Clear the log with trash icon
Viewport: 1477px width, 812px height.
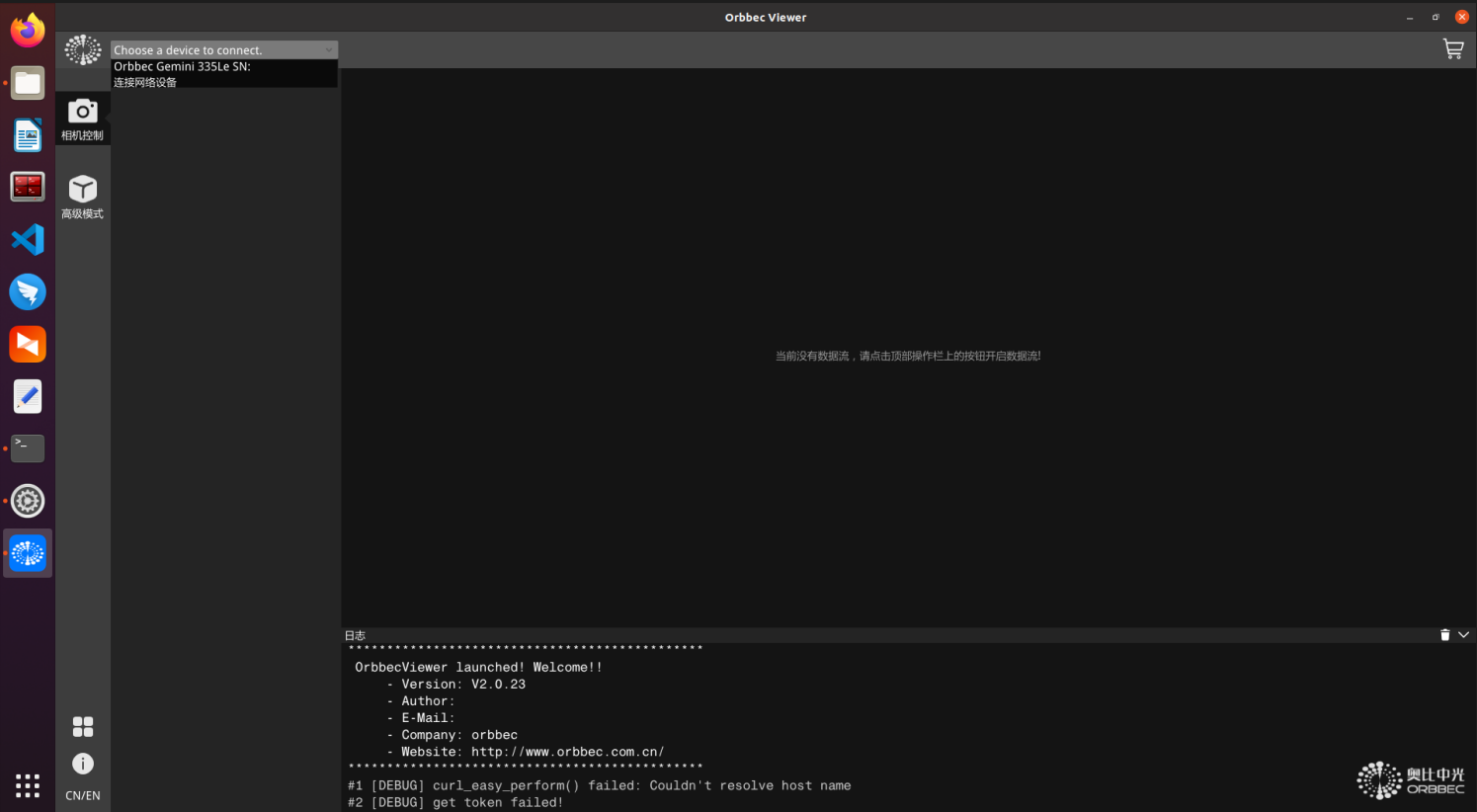click(x=1444, y=635)
